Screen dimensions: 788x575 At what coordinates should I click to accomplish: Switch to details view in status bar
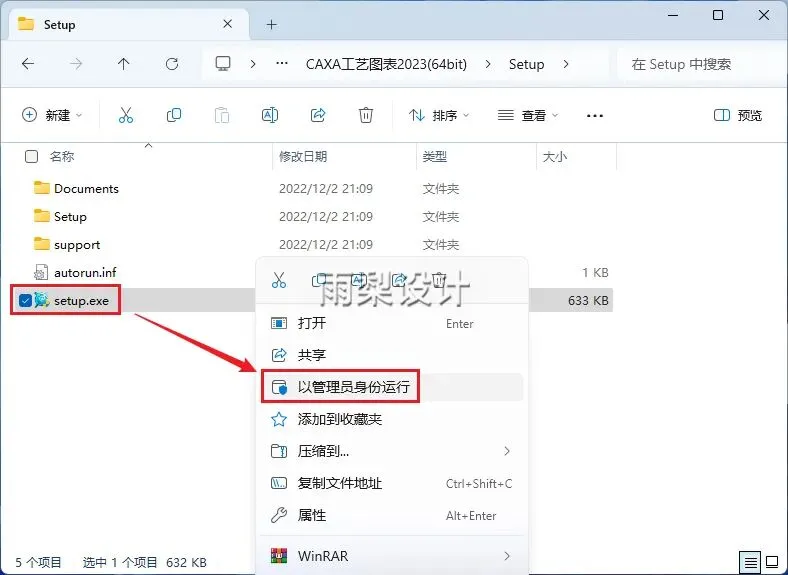coord(750,562)
